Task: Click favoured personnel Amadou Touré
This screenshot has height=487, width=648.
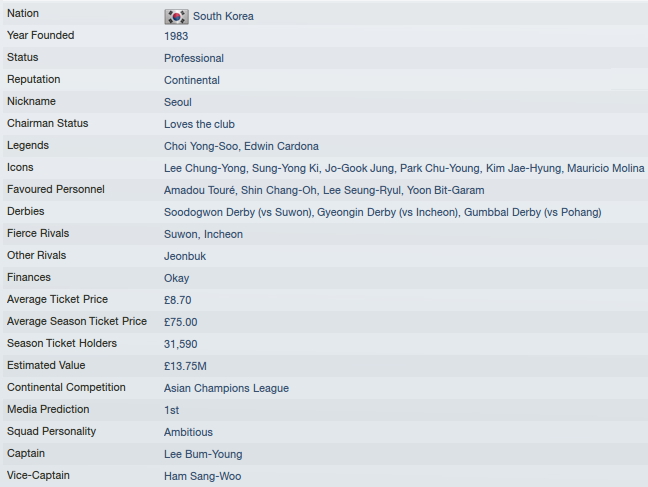Action: 200,190
